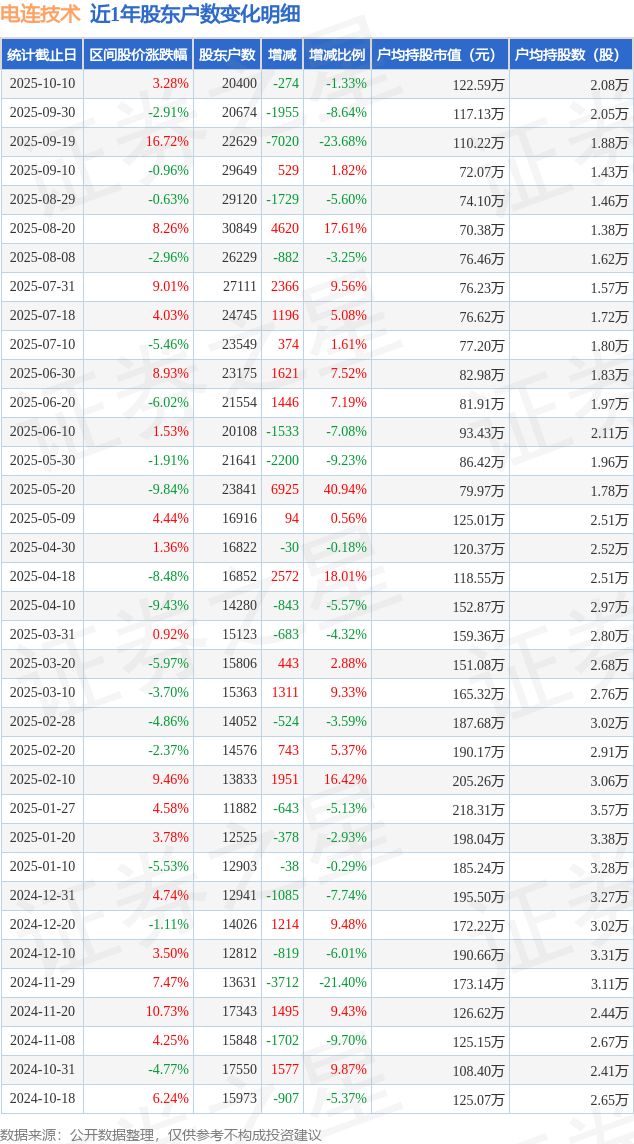
Task: Click the 近1年股东户数变化明细 title text
Action: pos(194,15)
